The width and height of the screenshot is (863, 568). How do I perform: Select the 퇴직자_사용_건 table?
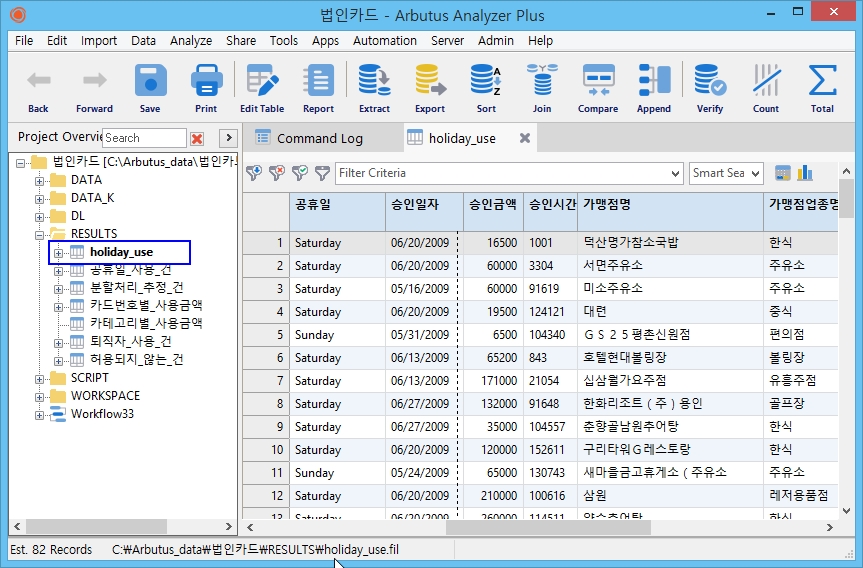coord(130,342)
